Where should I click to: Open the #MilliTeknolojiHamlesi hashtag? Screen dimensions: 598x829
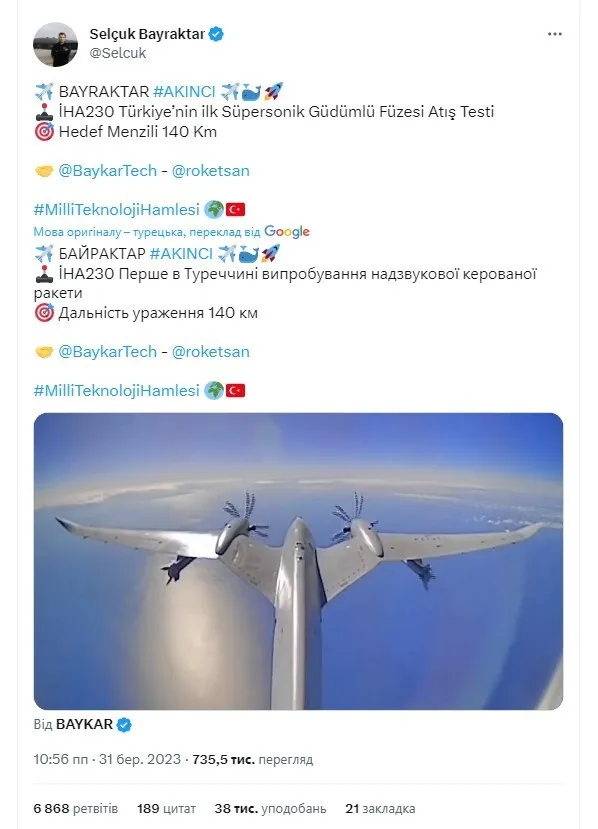click(117, 207)
